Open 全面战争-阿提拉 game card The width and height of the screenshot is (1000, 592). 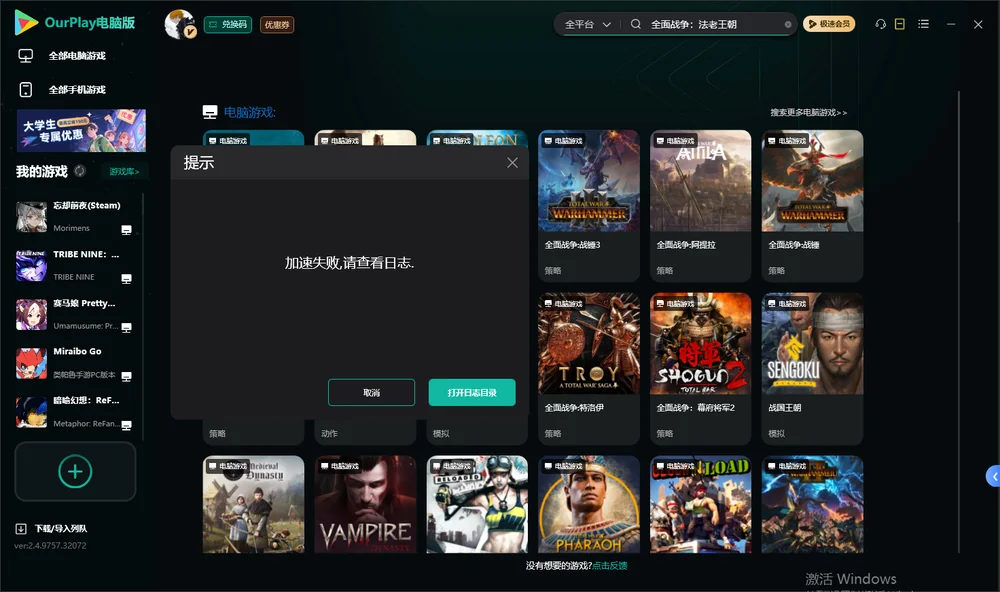[700, 205]
